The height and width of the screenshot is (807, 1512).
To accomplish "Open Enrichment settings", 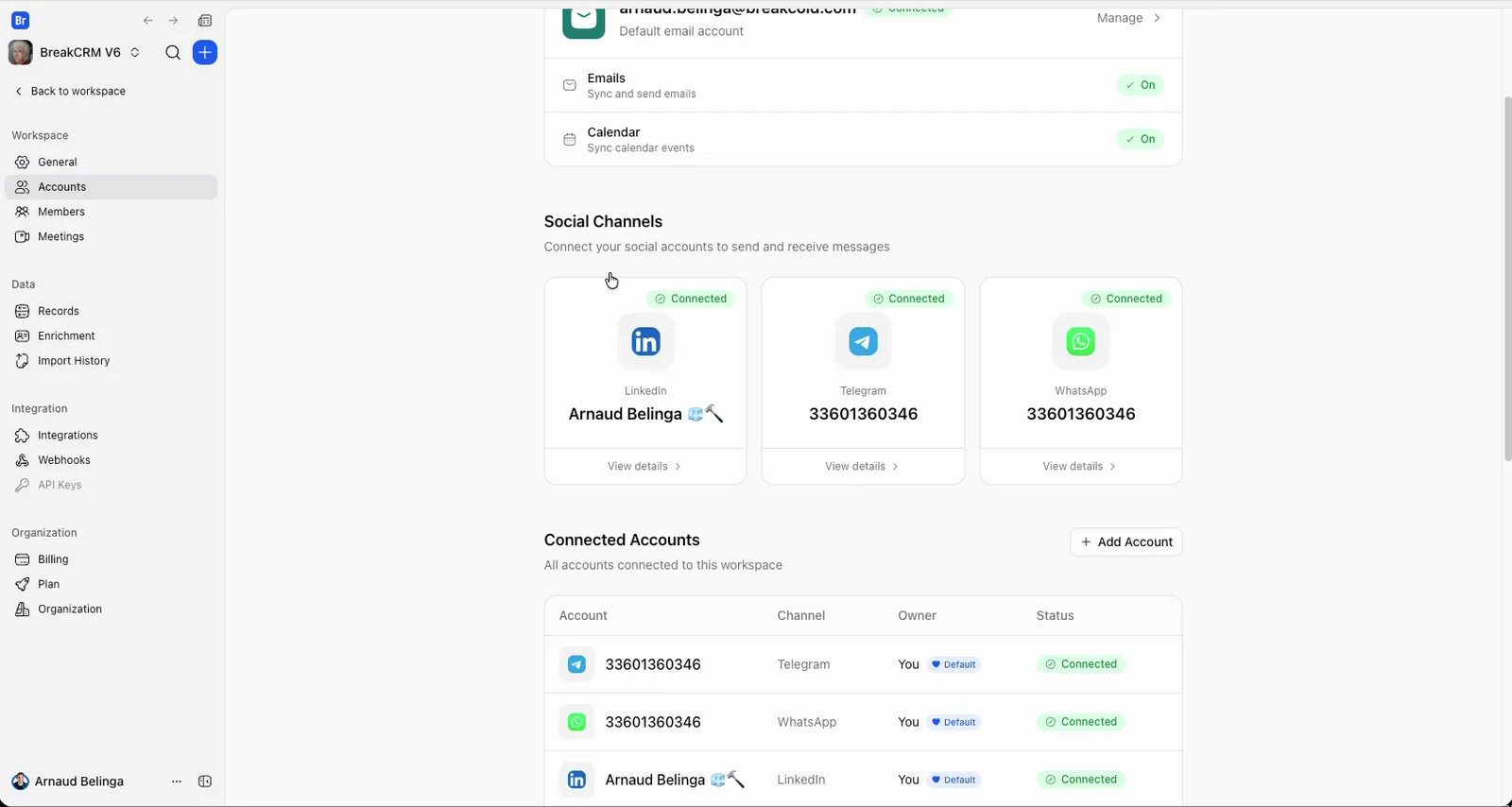I will [x=111, y=335].
